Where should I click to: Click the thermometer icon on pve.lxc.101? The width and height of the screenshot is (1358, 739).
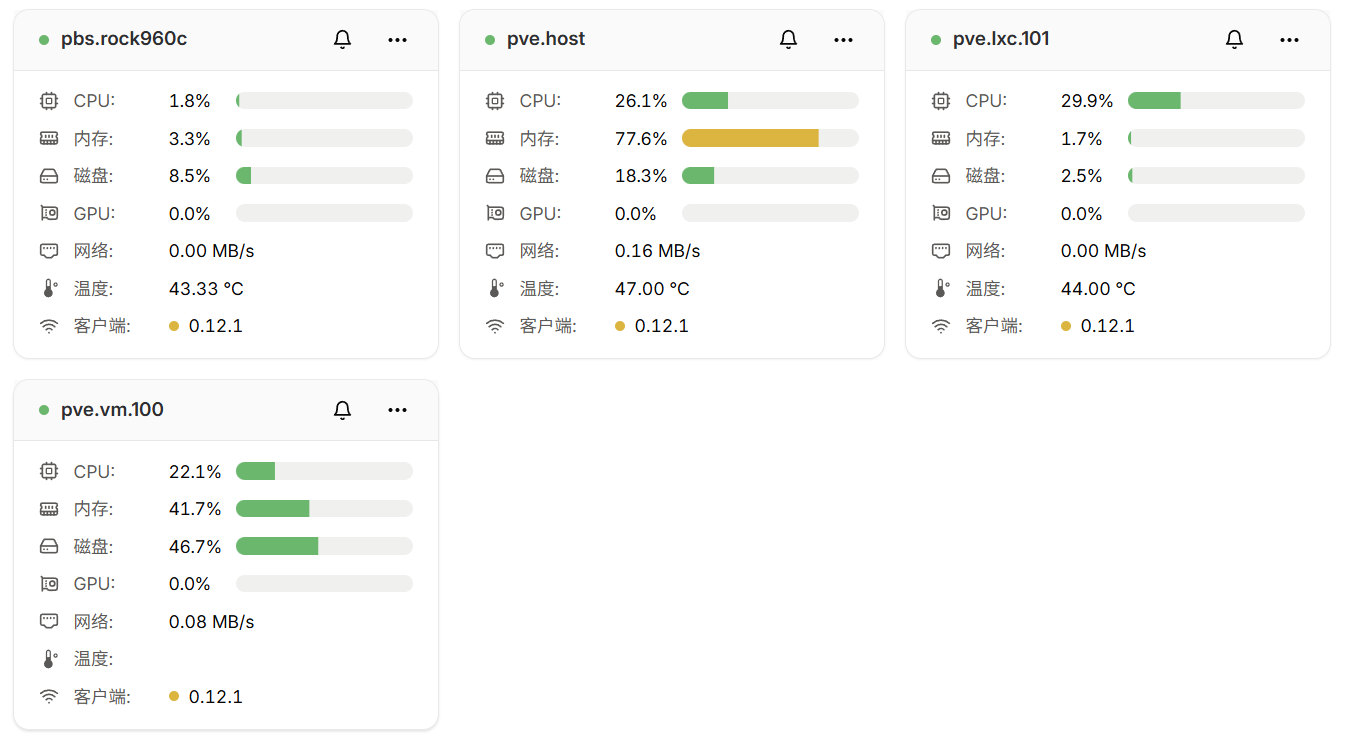click(941, 288)
